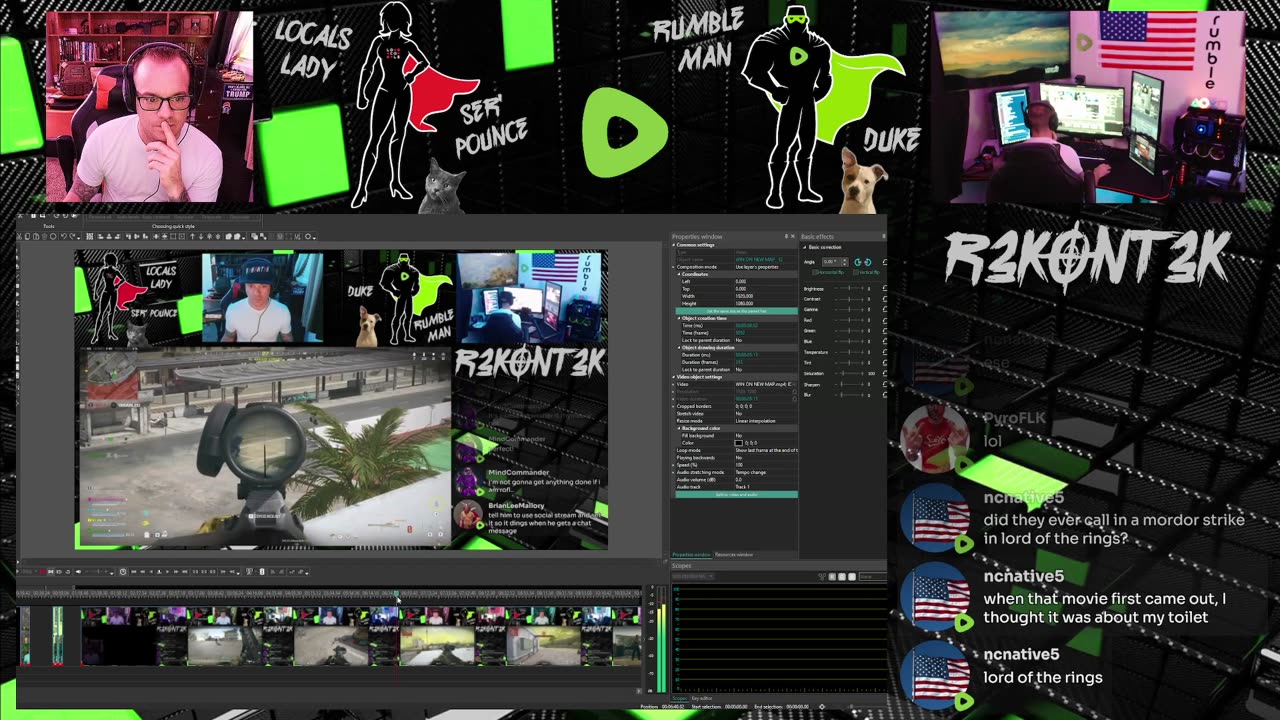Reset the Temperature value with its reset icon
This screenshot has height=720, width=1280.
pos(885,352)
